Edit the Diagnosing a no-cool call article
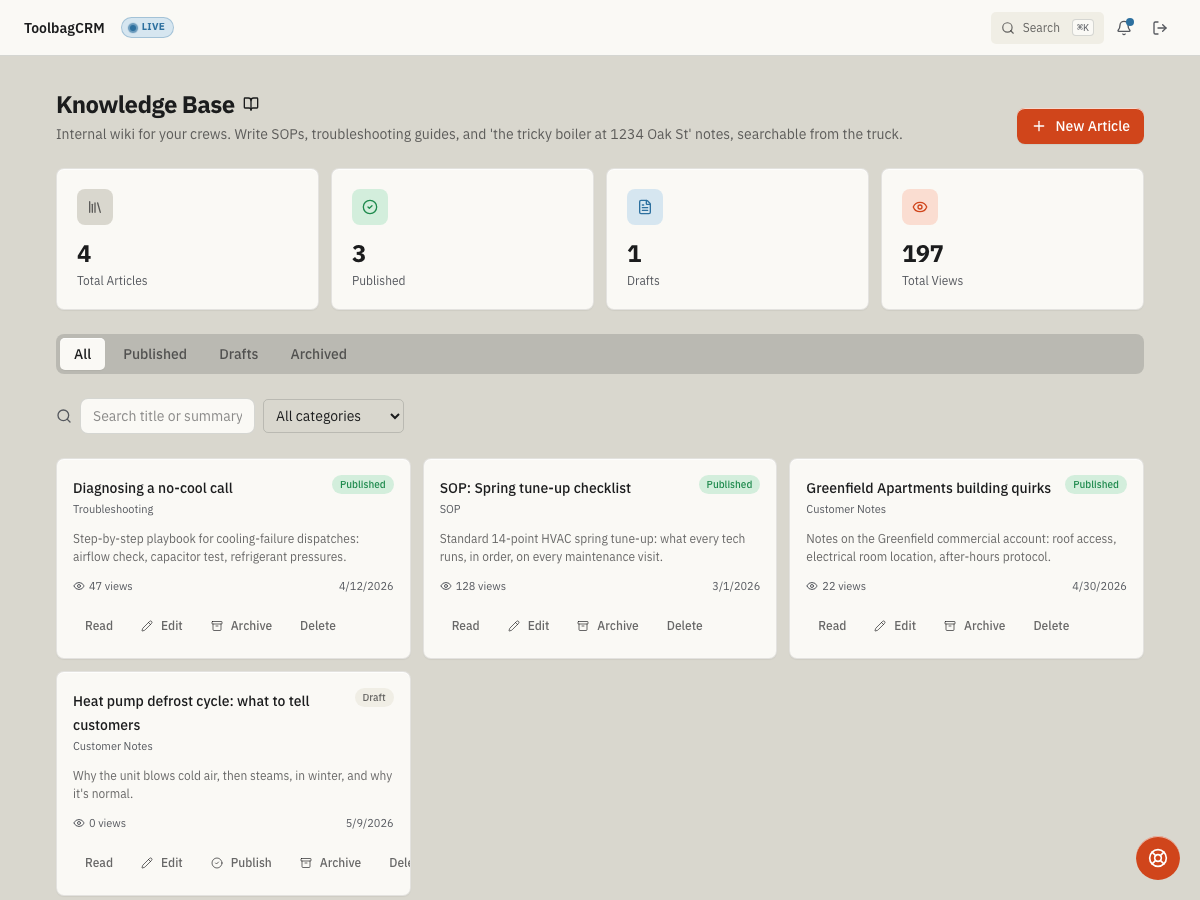 point(162,626)
